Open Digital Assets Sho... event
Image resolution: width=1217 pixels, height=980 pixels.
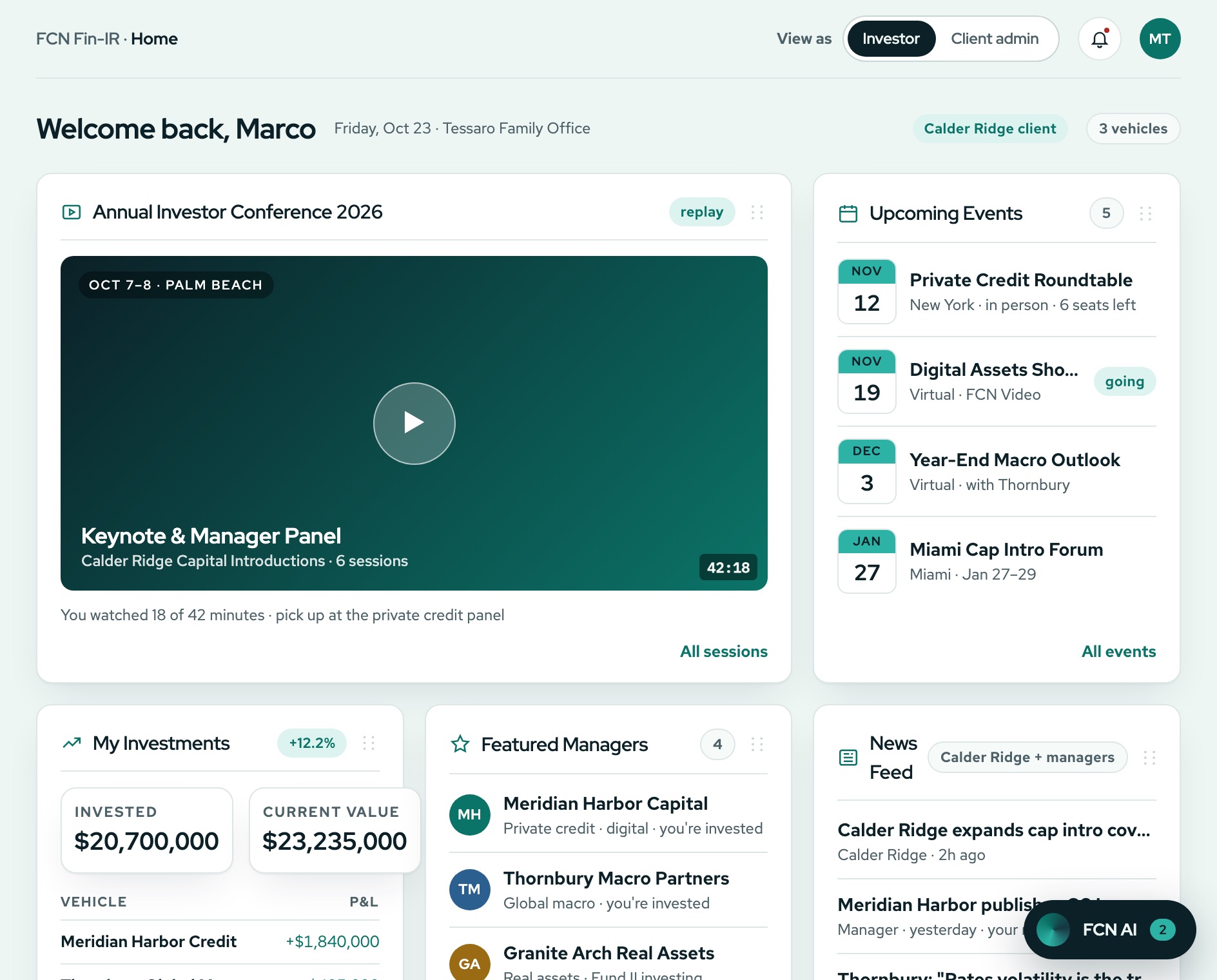coord(997,382)
